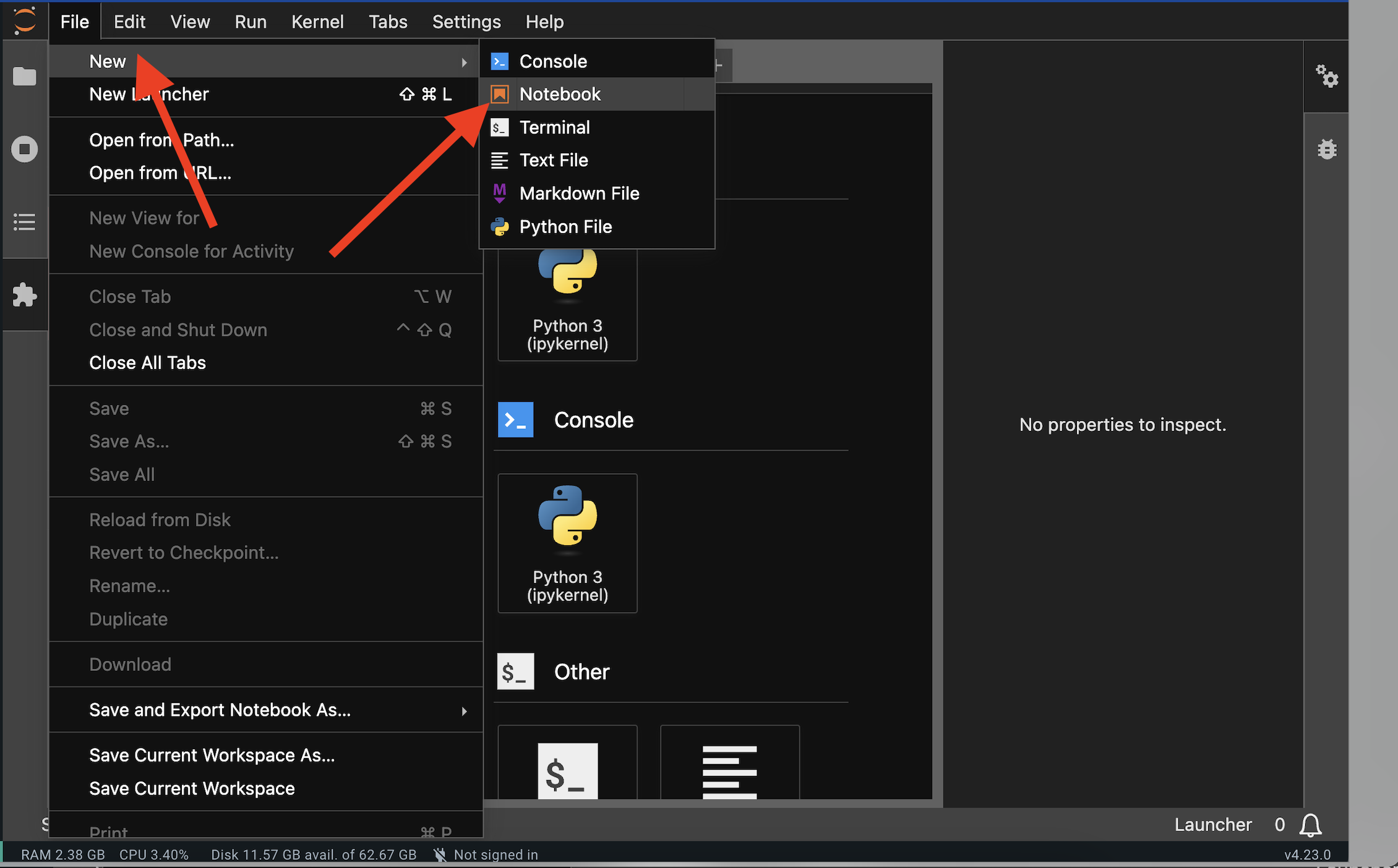
Task: Select Notebook from New submenu
Action: (560, 94)
